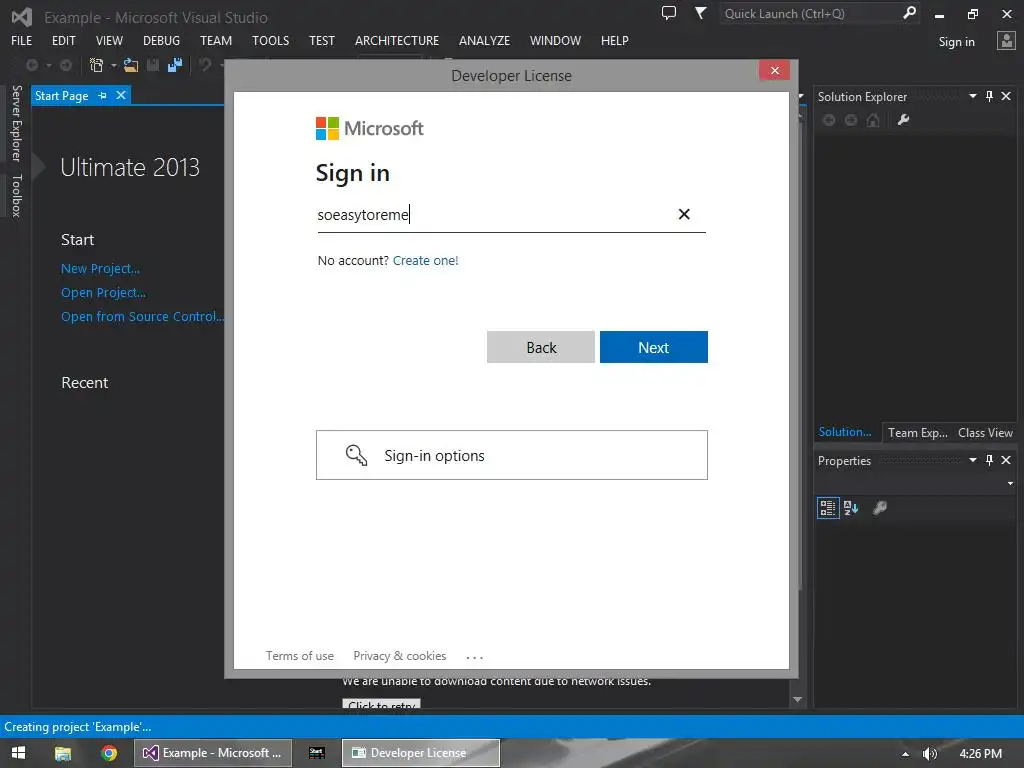Click the Open File folder toolbar icon

pos(131,65)
